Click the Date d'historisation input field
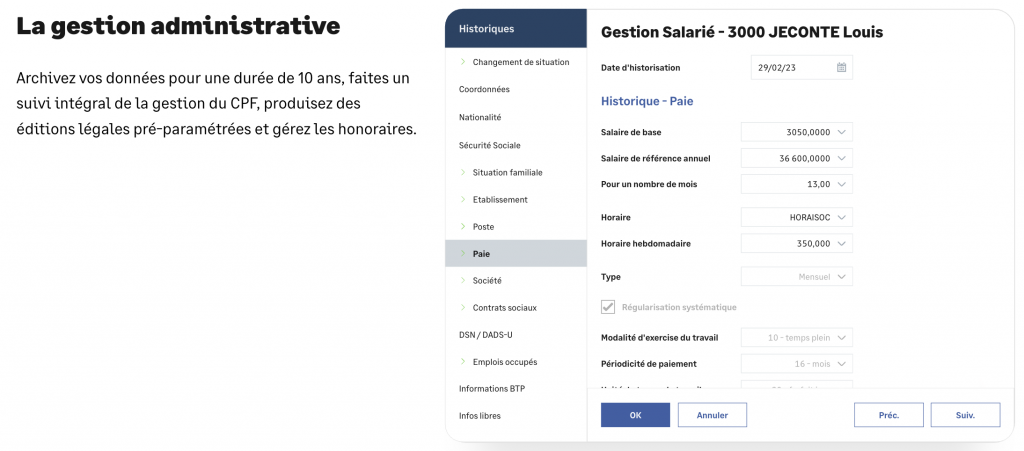The width and height of the screenshot is (1024, 451). click(x=790, y=68)
